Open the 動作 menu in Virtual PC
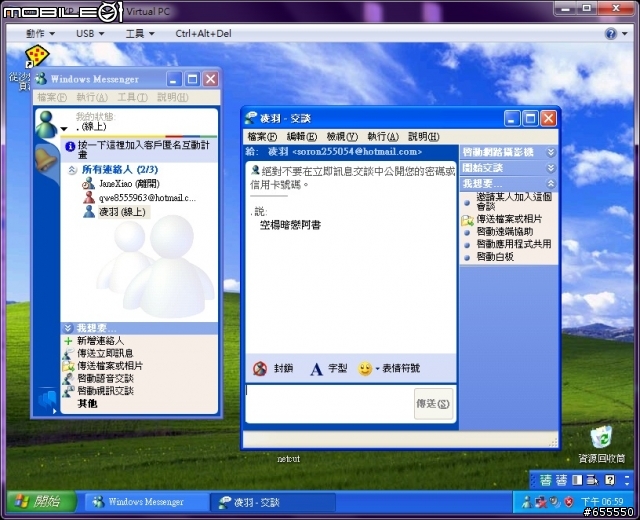The width and height of the screenshot is (640, 520). (x=40, y=33)
